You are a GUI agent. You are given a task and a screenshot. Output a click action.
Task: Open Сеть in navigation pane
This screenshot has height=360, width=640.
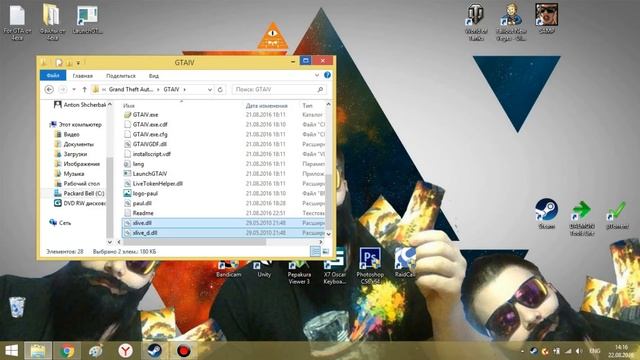(x=60, y=223)
